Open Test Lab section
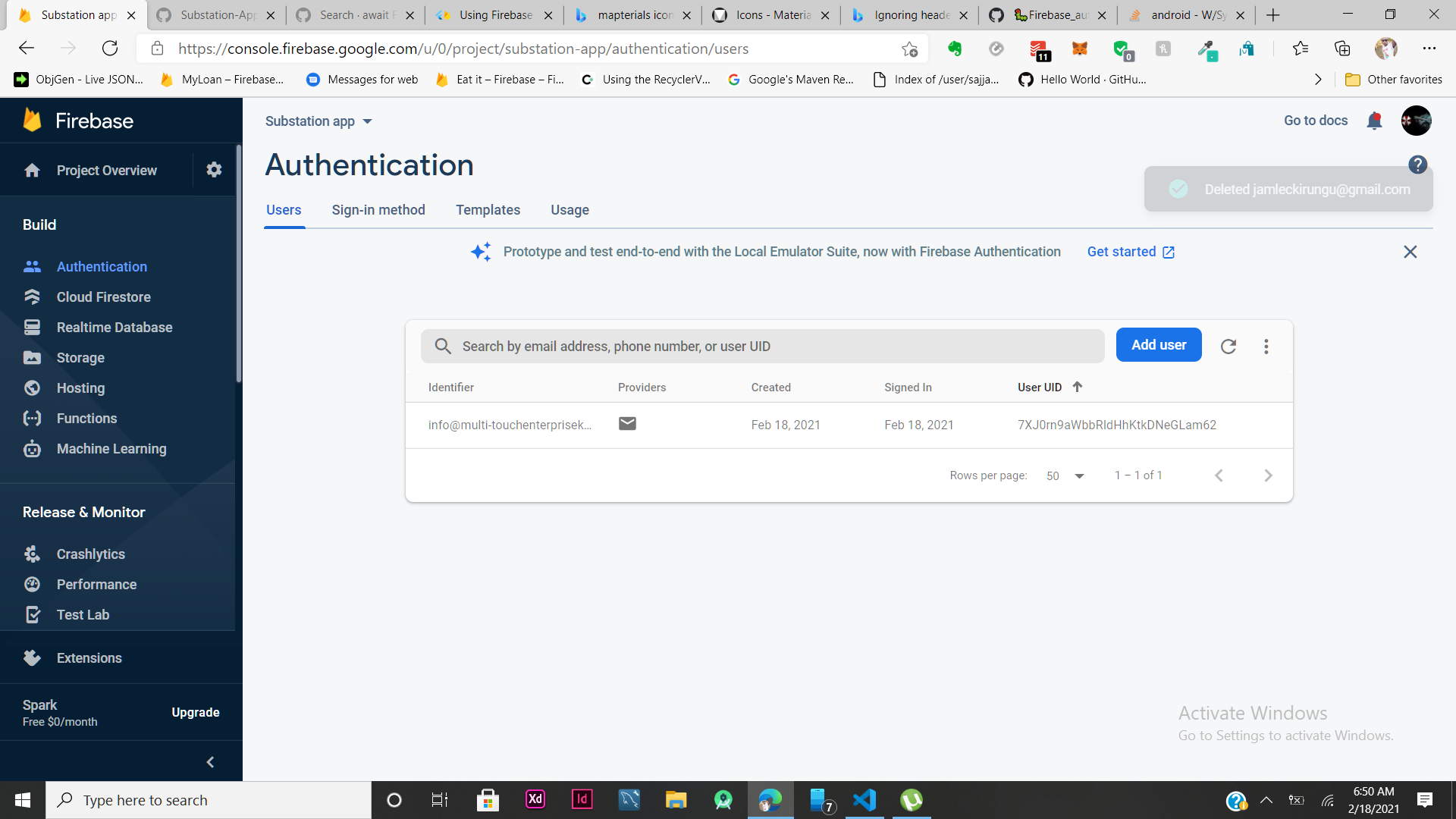1456x819 pixels. [83, 615]
